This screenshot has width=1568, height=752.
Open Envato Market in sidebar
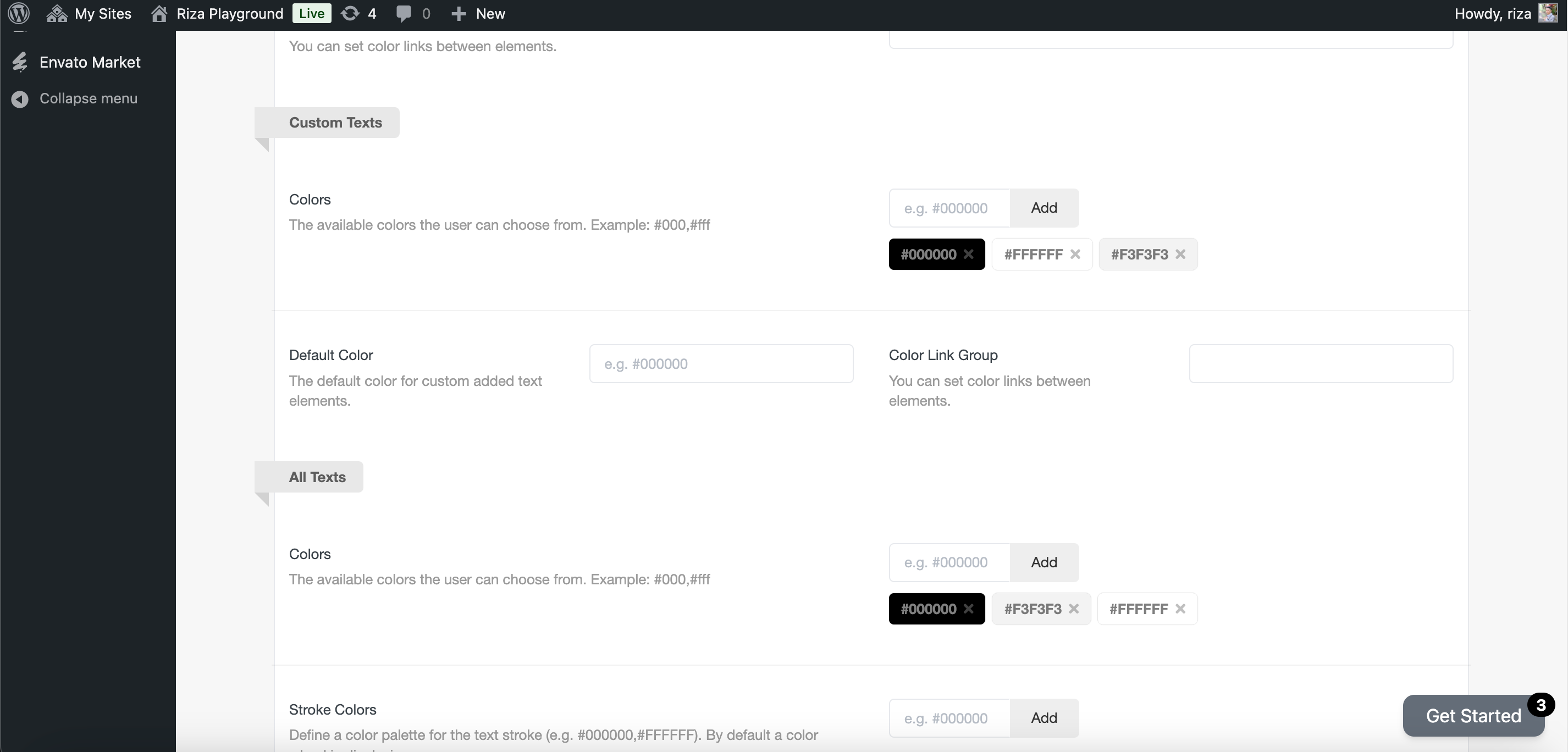coord(90,62)
